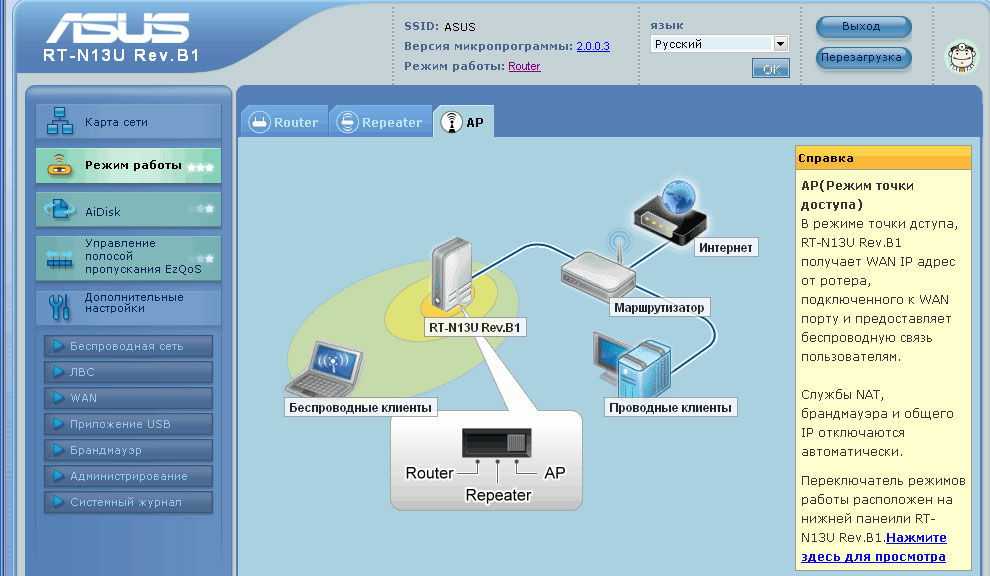
Task: Click the Беспроводные клиенты label
Action: tap(360, 407)
